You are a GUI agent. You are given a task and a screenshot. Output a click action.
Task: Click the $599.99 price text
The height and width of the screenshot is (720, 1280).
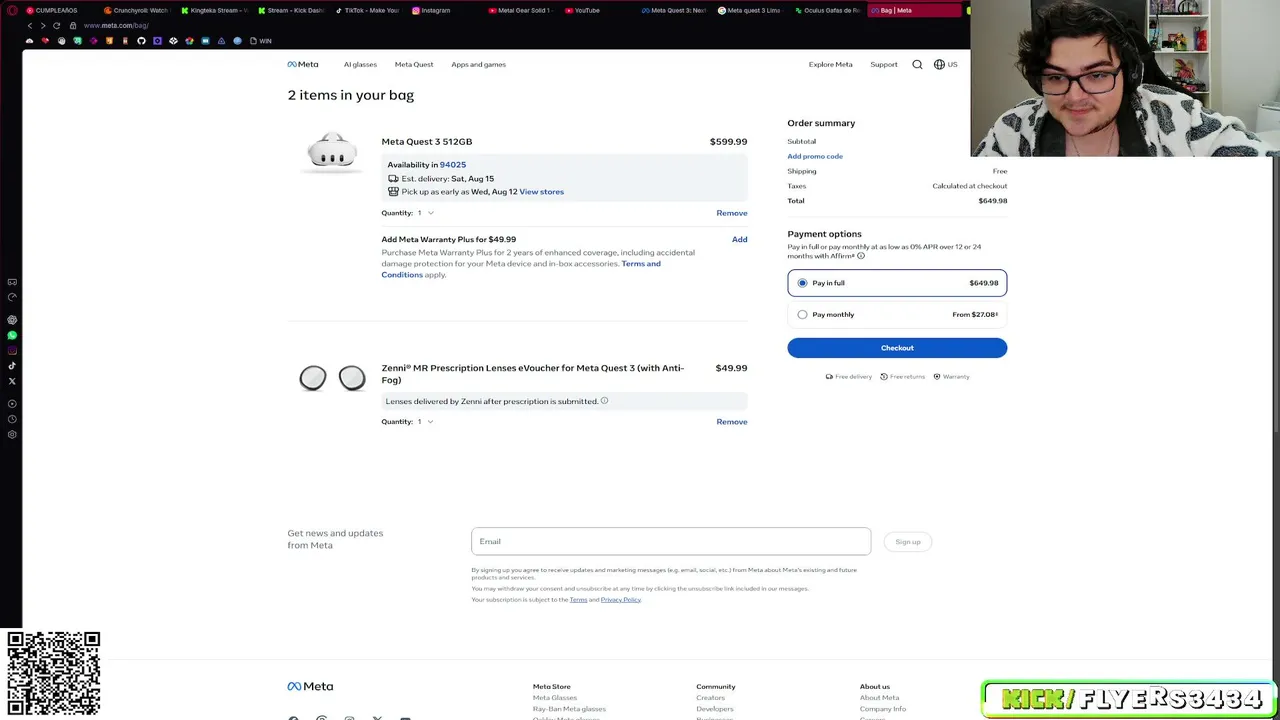pyautogui.click(x=728, y=142)
